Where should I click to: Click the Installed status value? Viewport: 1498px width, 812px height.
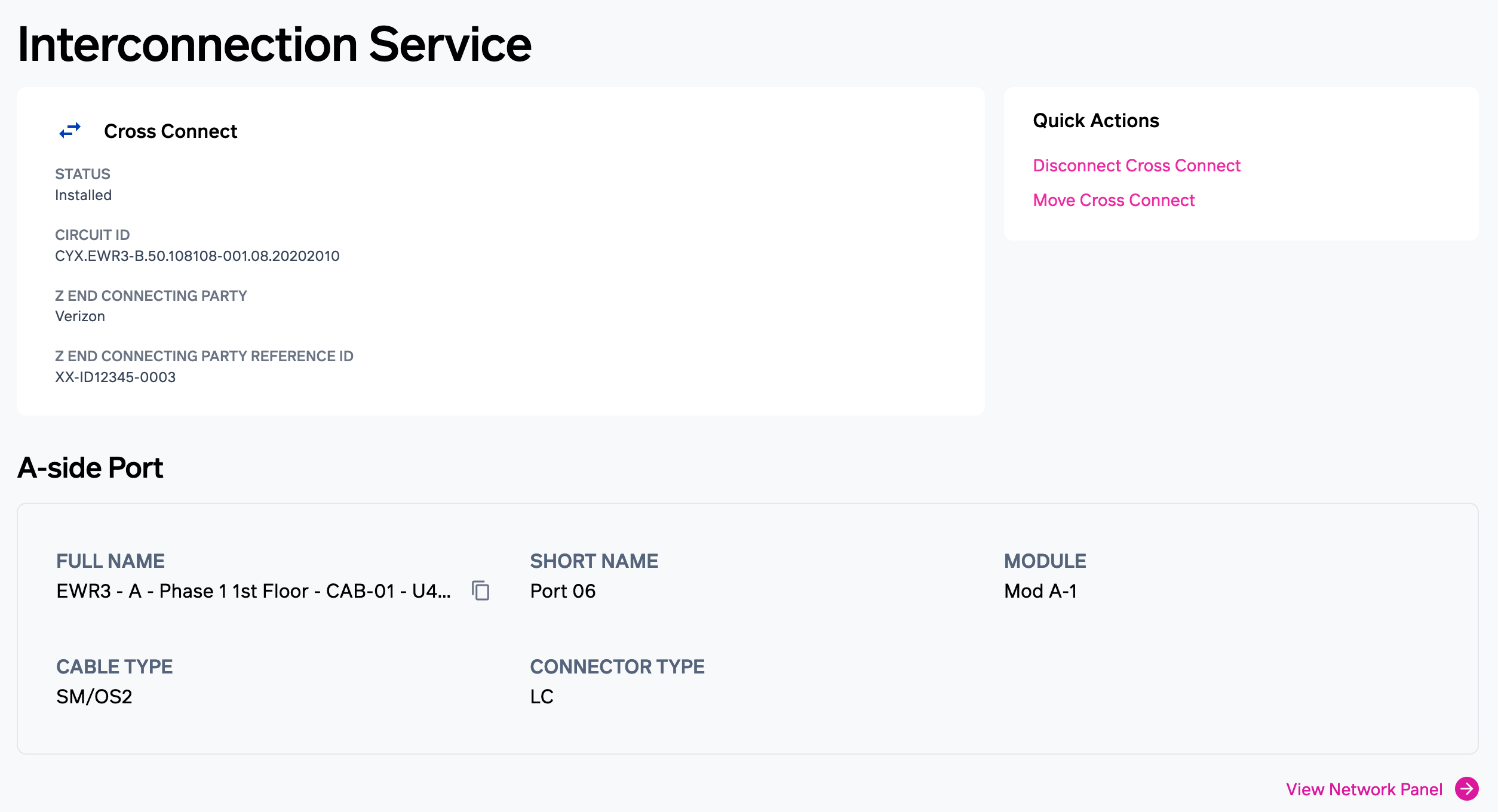83,195
